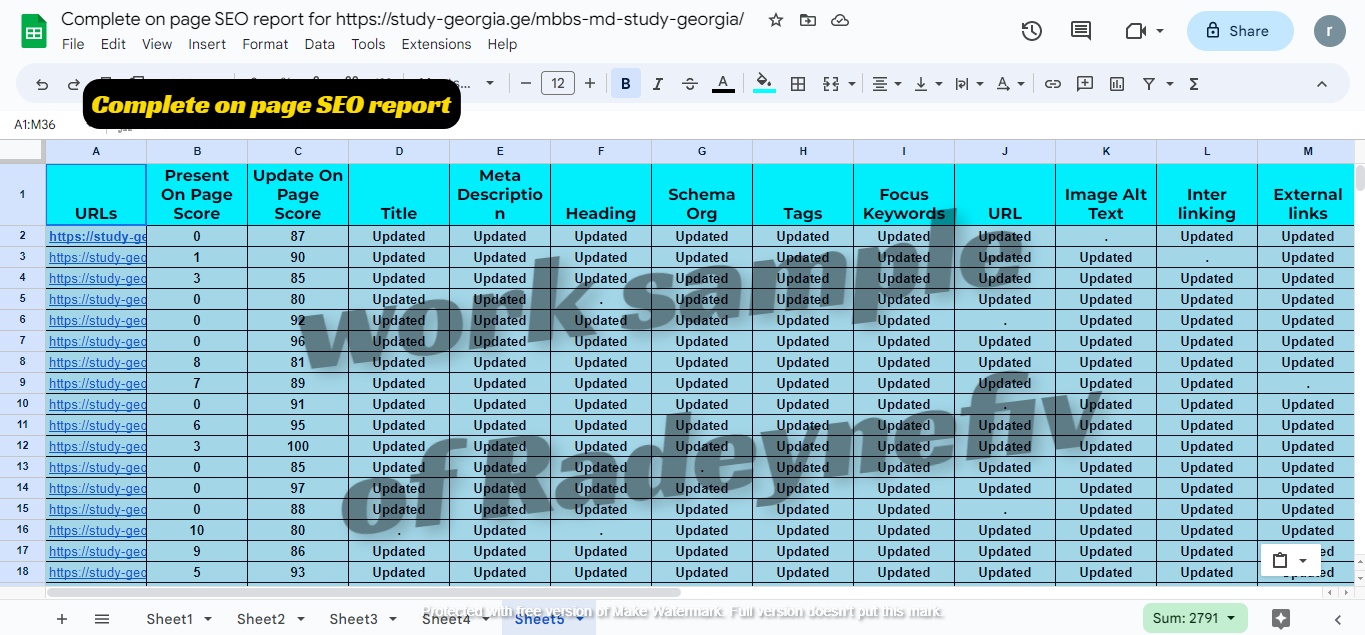Viewport: 1365px width, 635px height.
Task: Create a filter with the filter icon
Action: pyautogui.click(x=1148, y=83)
